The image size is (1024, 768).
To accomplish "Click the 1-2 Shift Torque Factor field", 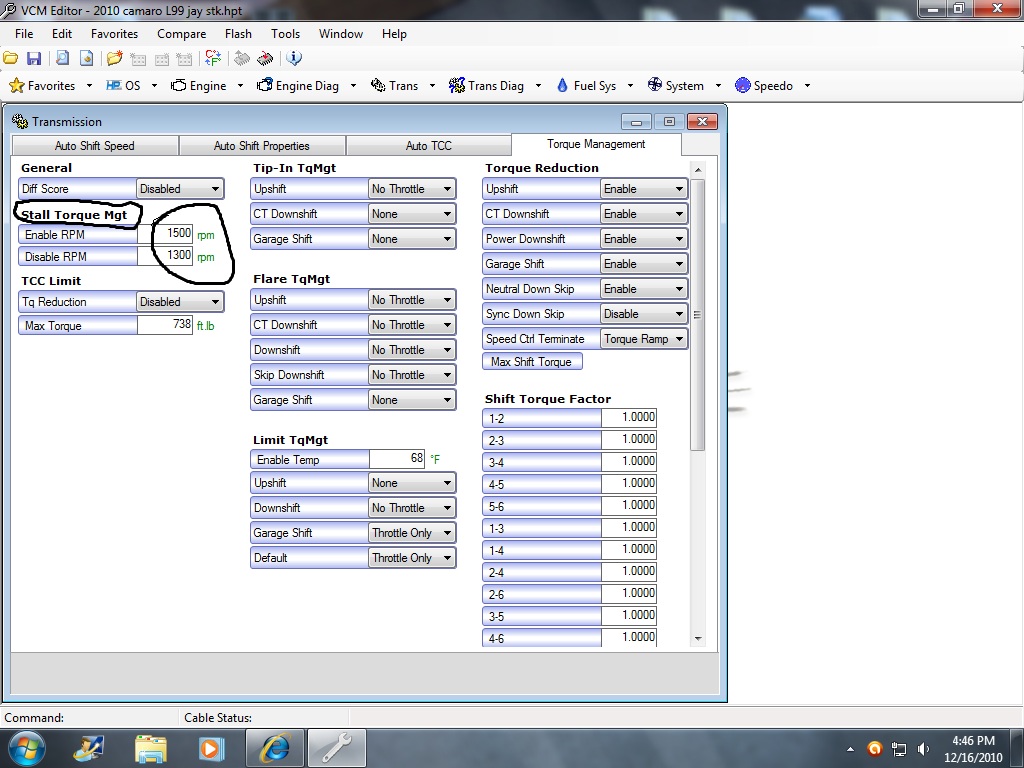I will pos(629,418).
